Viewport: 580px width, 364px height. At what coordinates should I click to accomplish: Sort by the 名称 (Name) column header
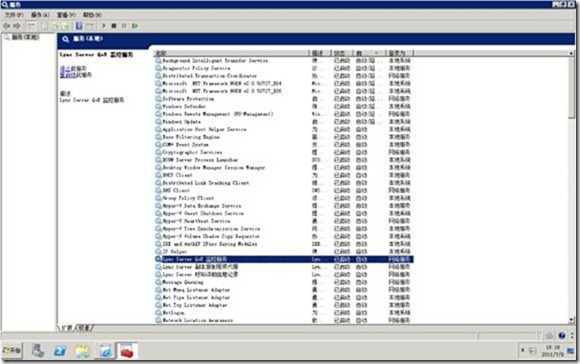point(231,53)
